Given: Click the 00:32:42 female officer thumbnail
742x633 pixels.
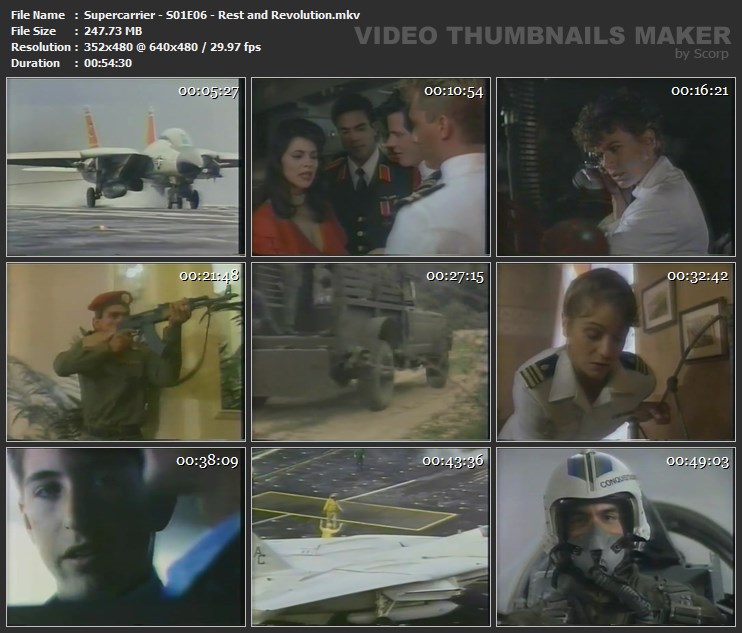Looking at the screenshot, I should pyautogui.click(x=616, y=352).
